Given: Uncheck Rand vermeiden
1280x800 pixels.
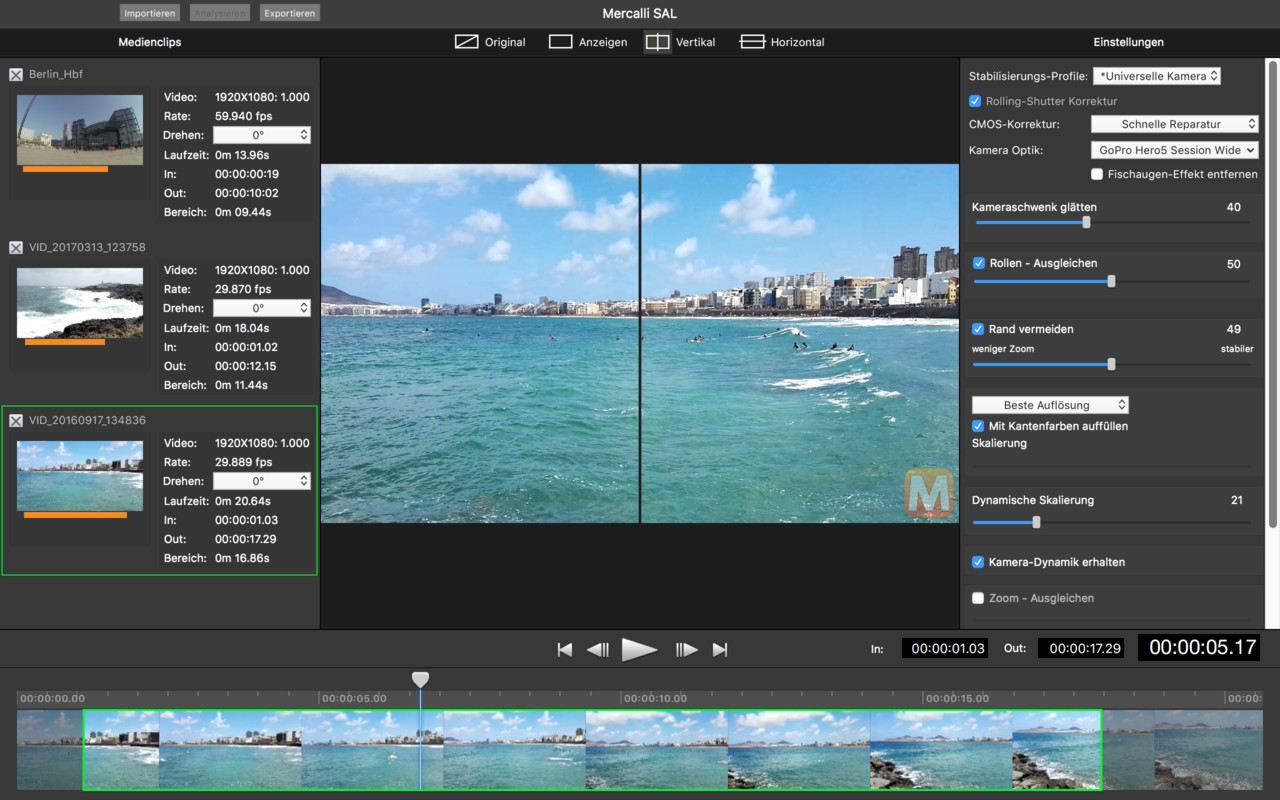Looking at the screenshot, I should (979, 328).
